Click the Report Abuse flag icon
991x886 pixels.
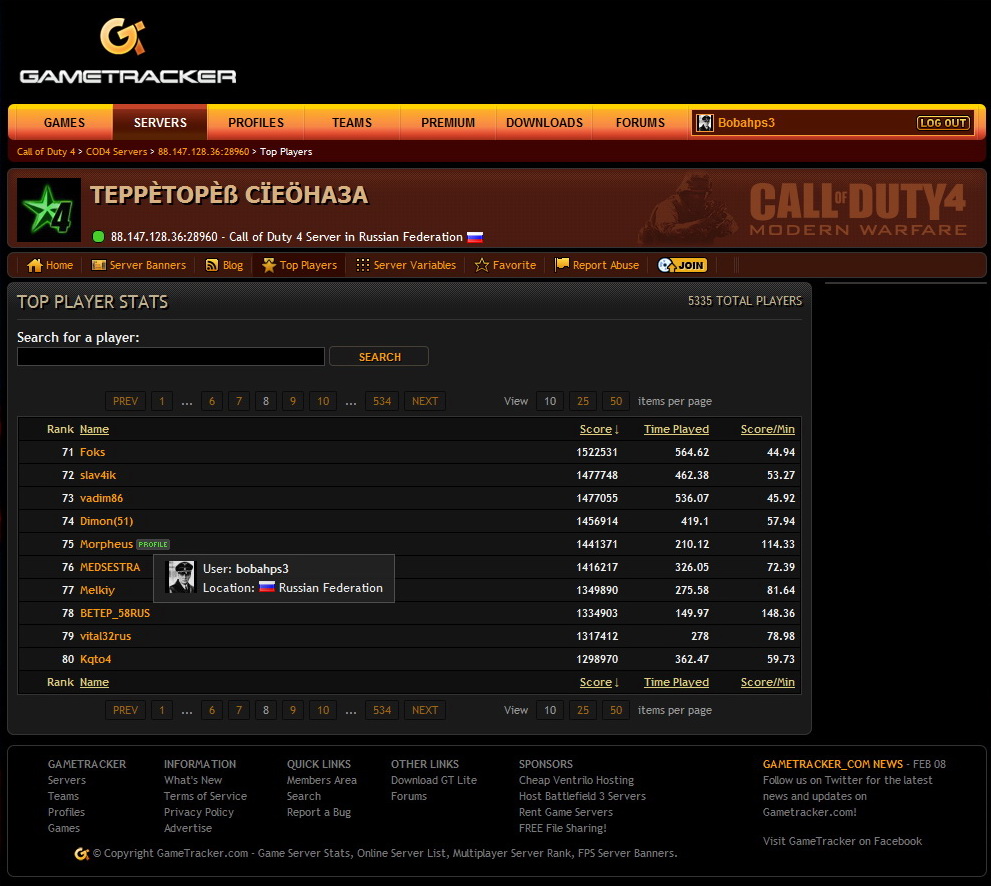(562, 265)
